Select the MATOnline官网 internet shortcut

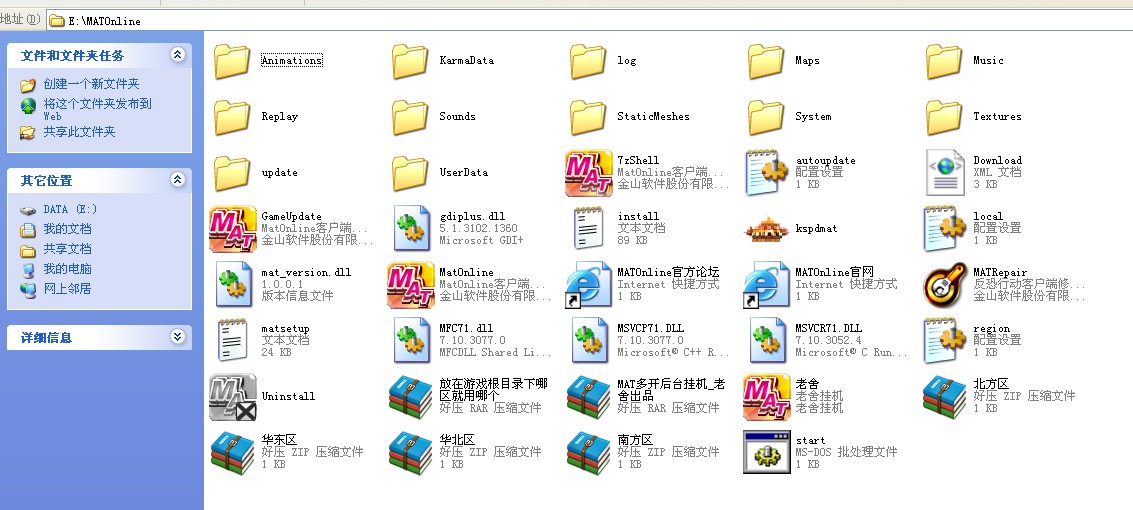766,285
